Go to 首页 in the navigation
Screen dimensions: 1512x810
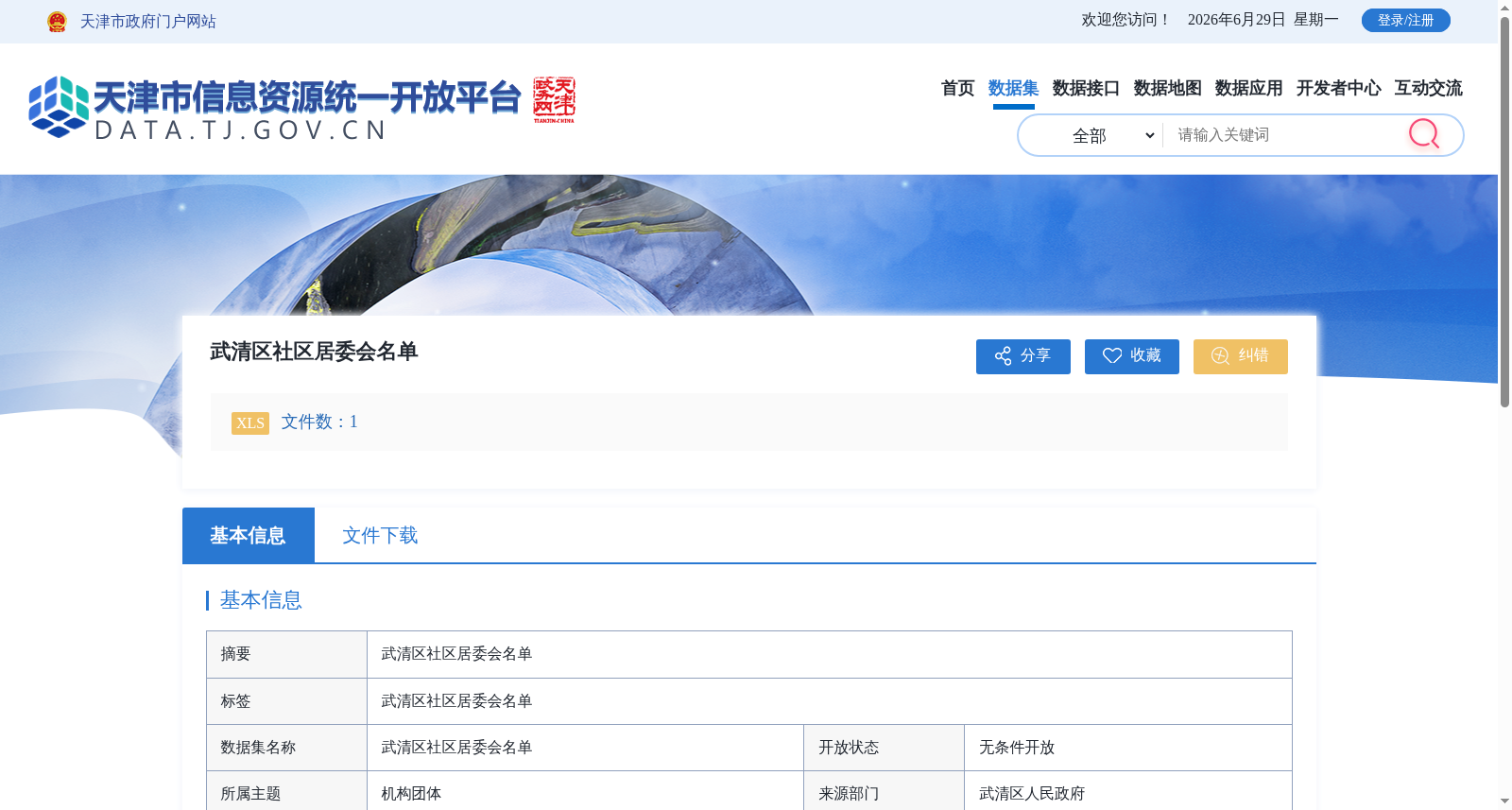[x=957, y=88]
